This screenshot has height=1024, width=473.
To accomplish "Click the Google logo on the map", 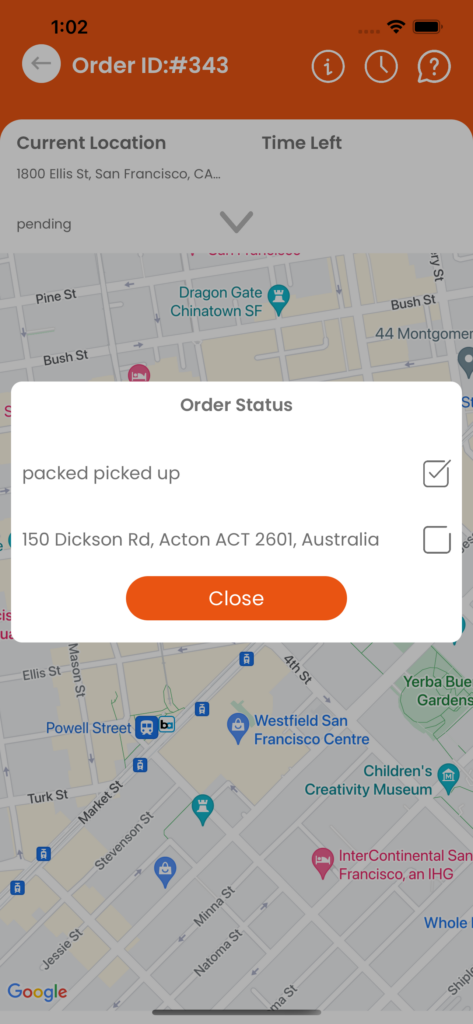I will pyautogui.click(x=37, y=991).
